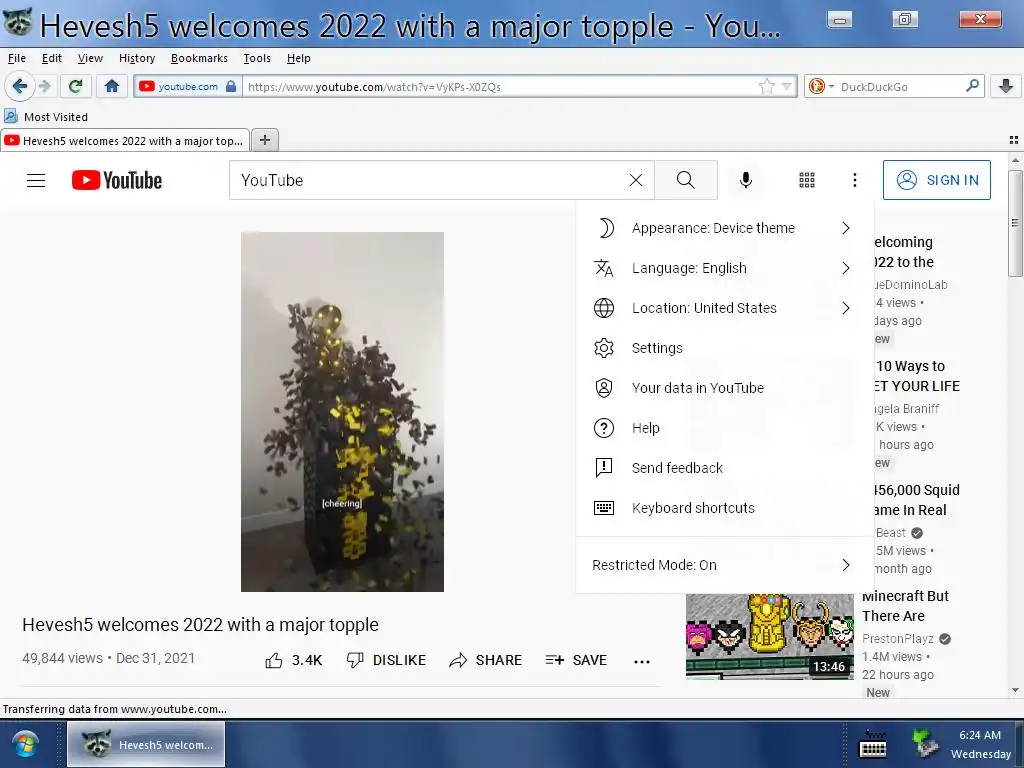The width and height of the screenshot is (1024, 768).
Task: Open the 10 Ways to suggested video
Action: (918, 376)
